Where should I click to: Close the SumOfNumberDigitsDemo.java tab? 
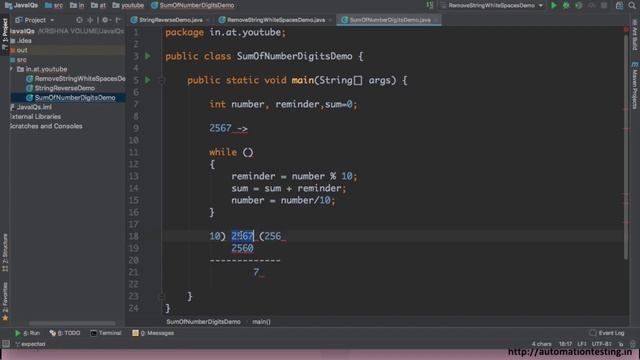point(436,20)
